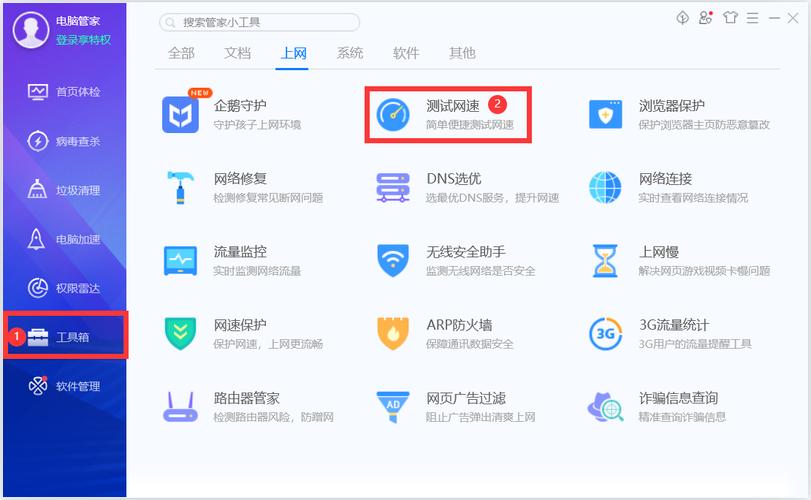Click description 保障通讯数据安全
811x500 pixels.
click(x=470, y=344)
